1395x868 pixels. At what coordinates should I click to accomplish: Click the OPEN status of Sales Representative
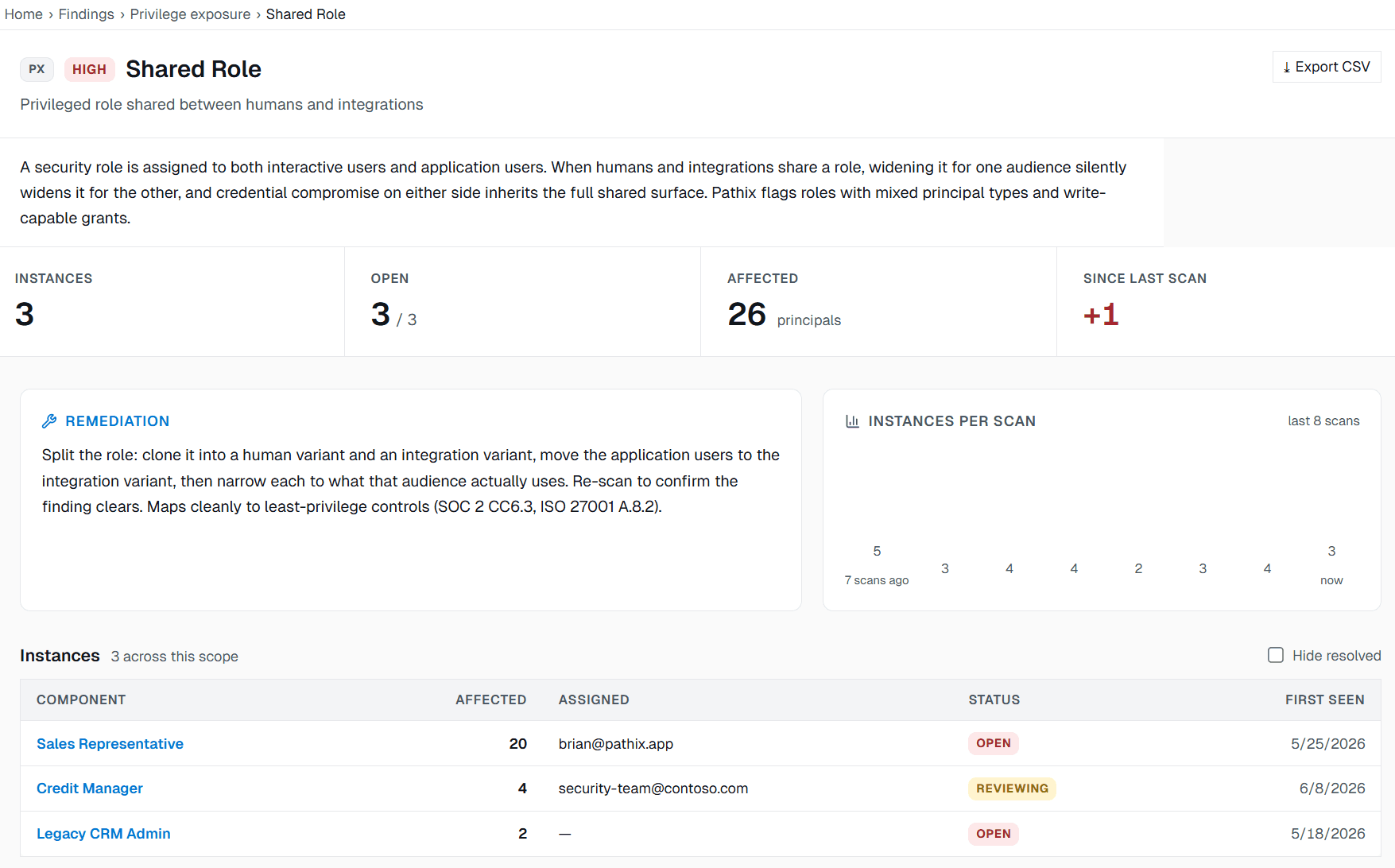(x=994, y=743)
